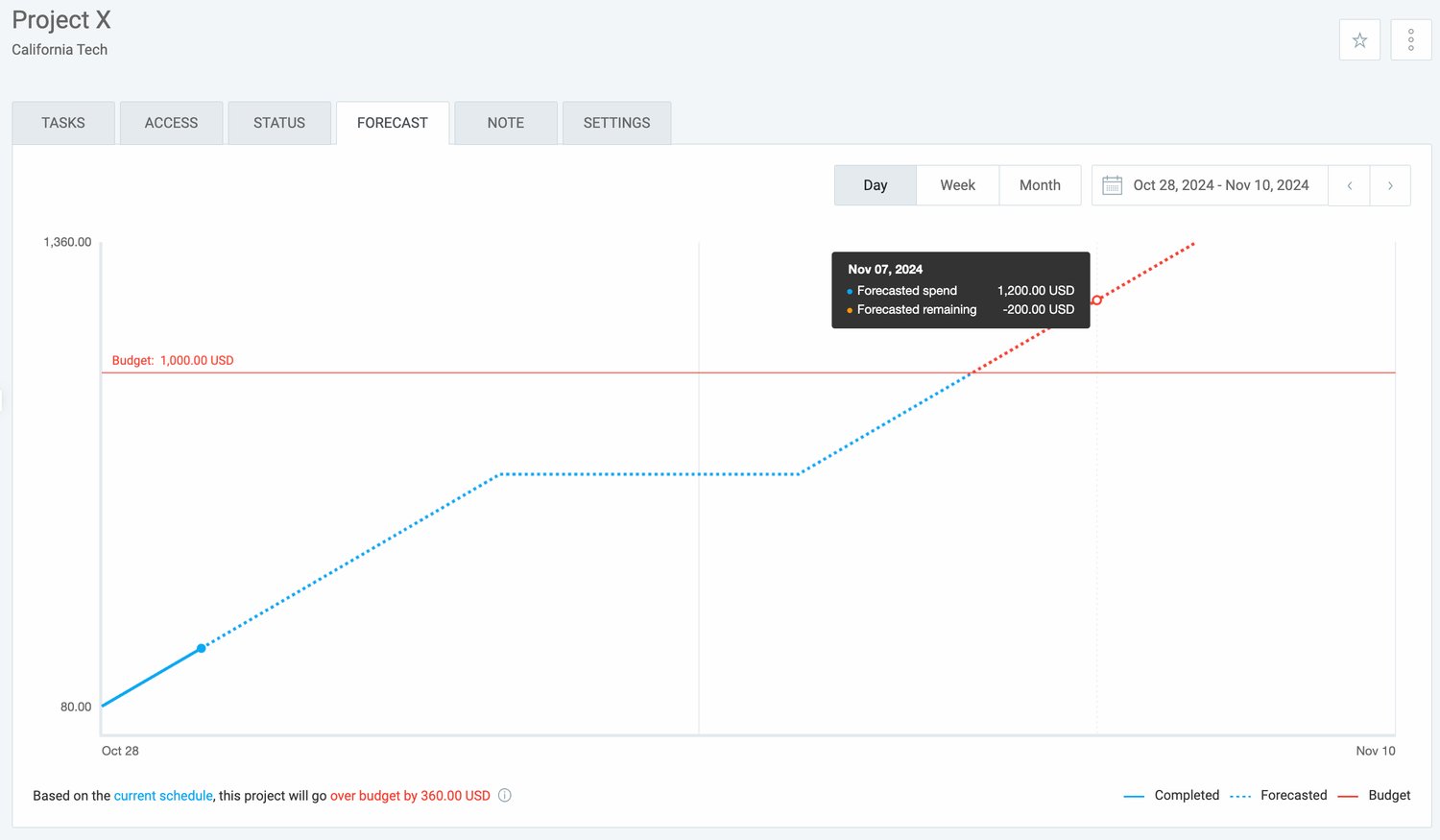Click the 'Nov 10' axis label
The image size is (1440, 840).
[1376, 751]
